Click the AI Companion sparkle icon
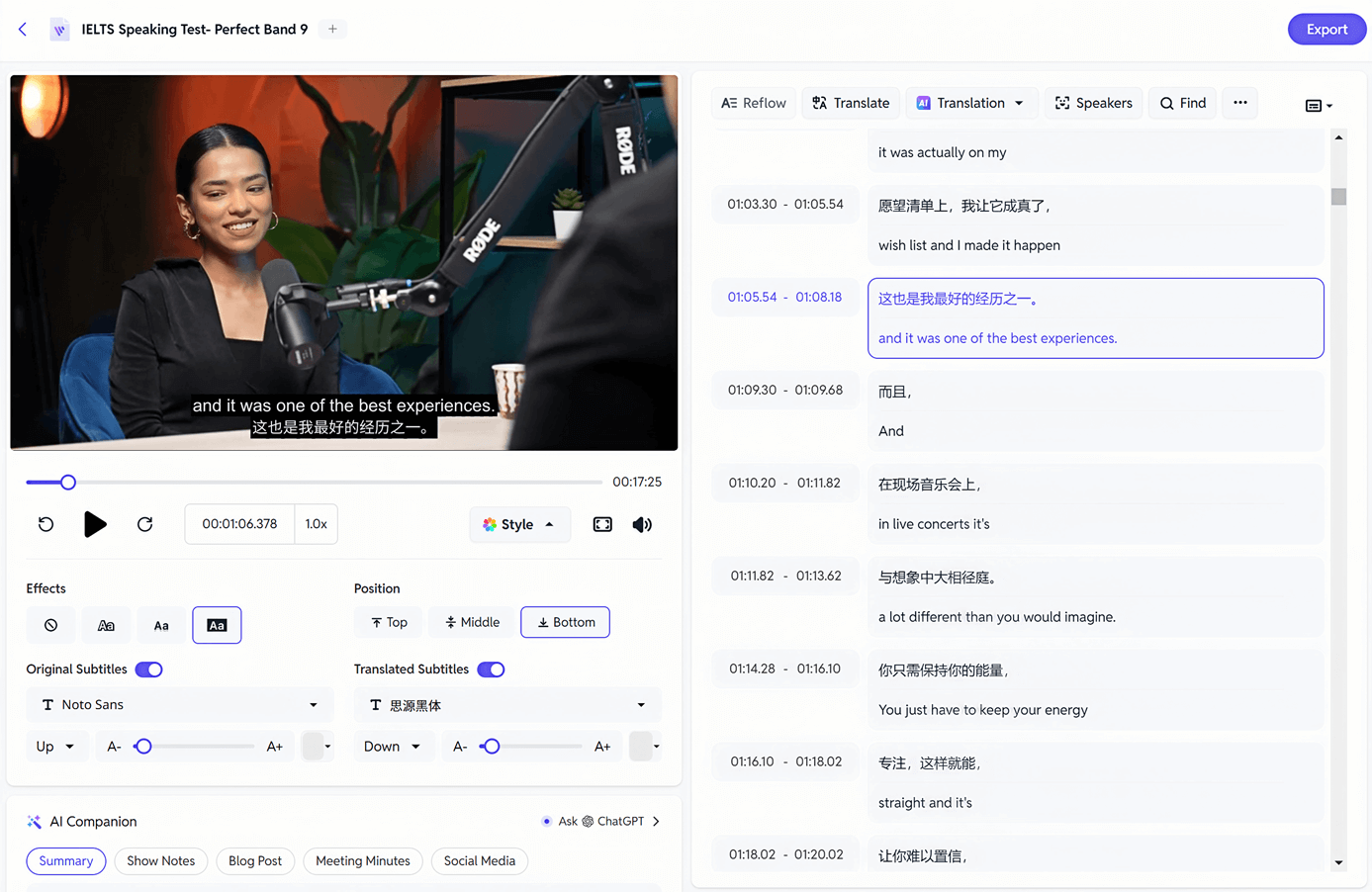 point(34,822)
